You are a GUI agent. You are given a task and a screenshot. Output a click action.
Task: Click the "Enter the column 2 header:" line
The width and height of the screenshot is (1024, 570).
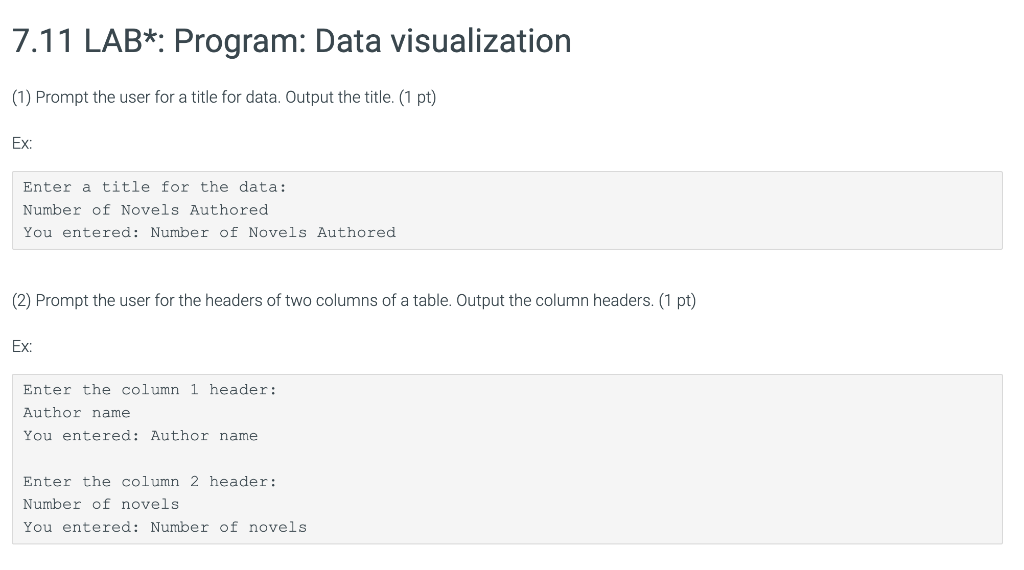[150, 482]
